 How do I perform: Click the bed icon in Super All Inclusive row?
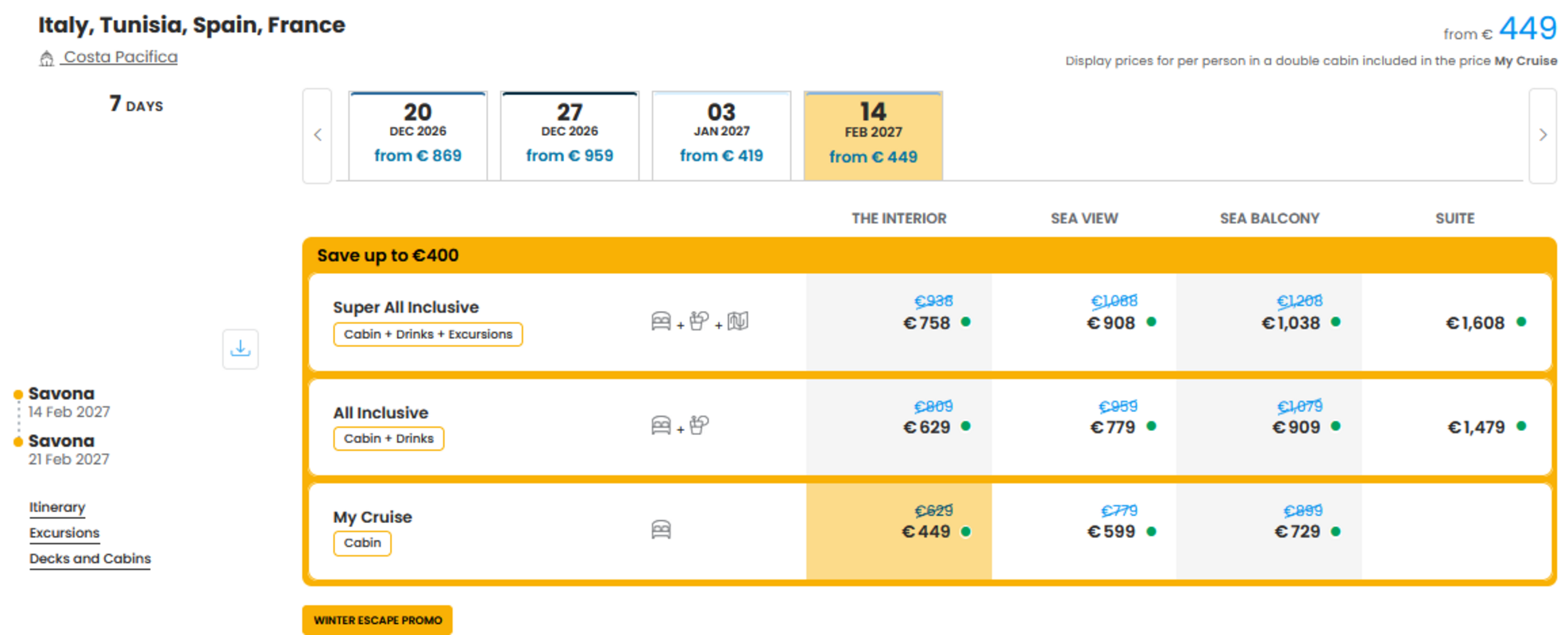661,321
